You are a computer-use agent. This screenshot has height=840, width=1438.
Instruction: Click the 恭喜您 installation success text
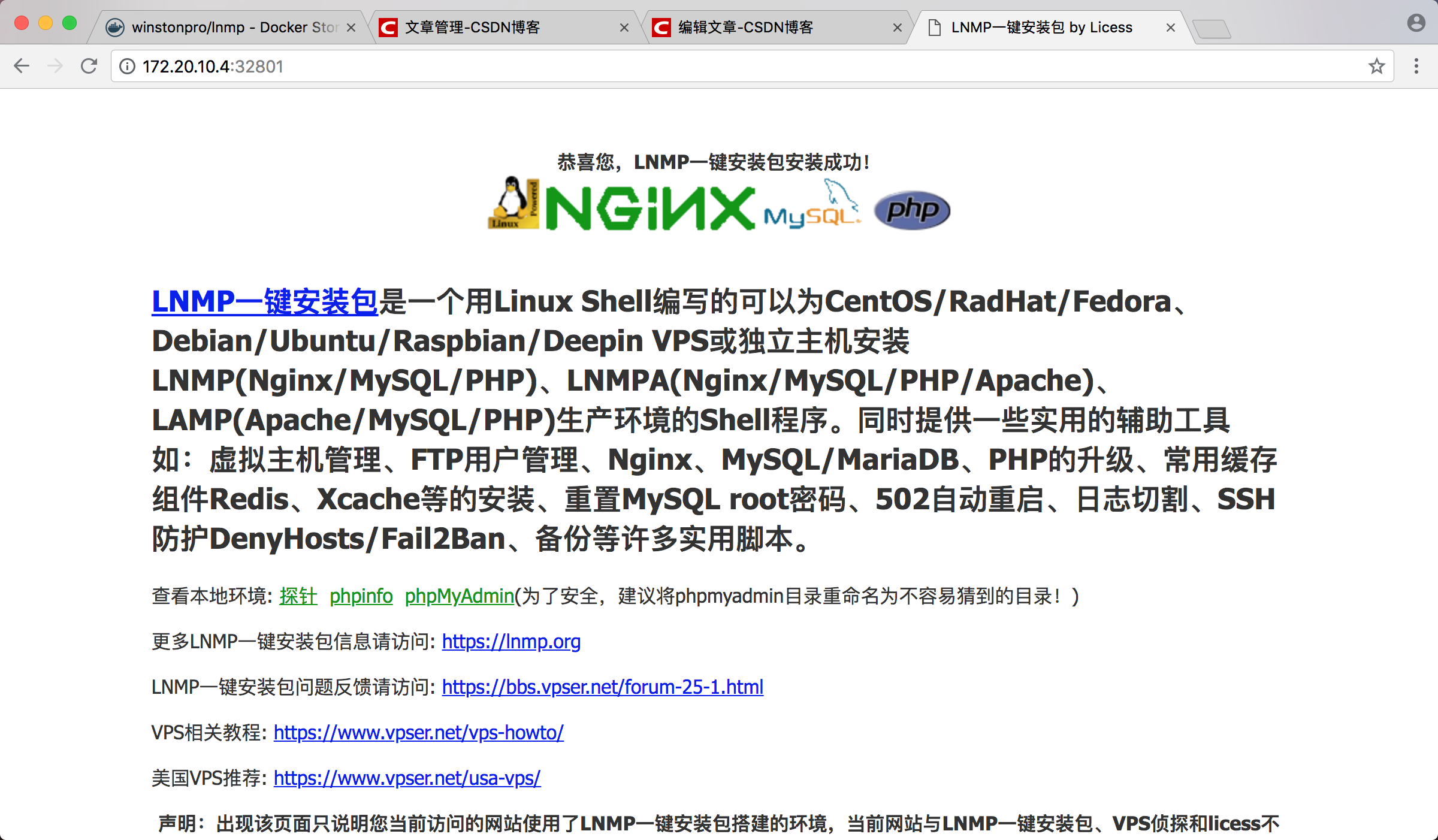tap(713, 162)
